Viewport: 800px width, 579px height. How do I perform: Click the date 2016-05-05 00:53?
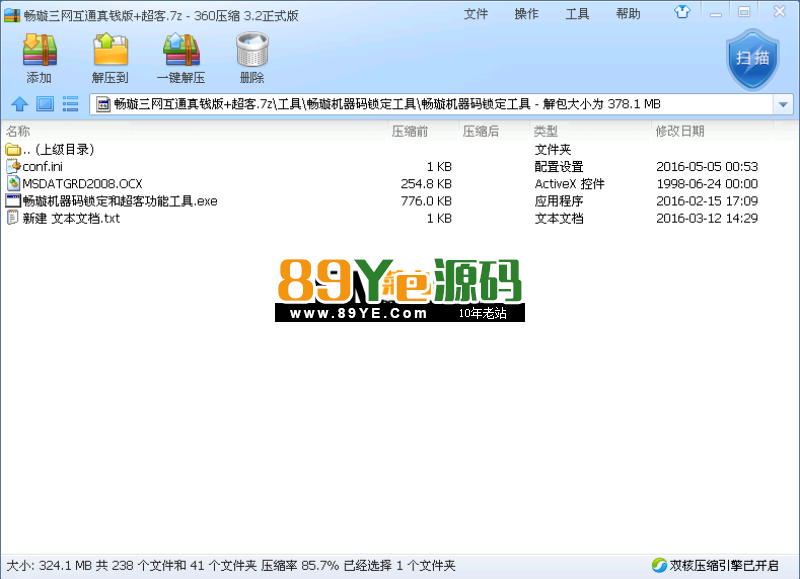[x=707, y=166]
